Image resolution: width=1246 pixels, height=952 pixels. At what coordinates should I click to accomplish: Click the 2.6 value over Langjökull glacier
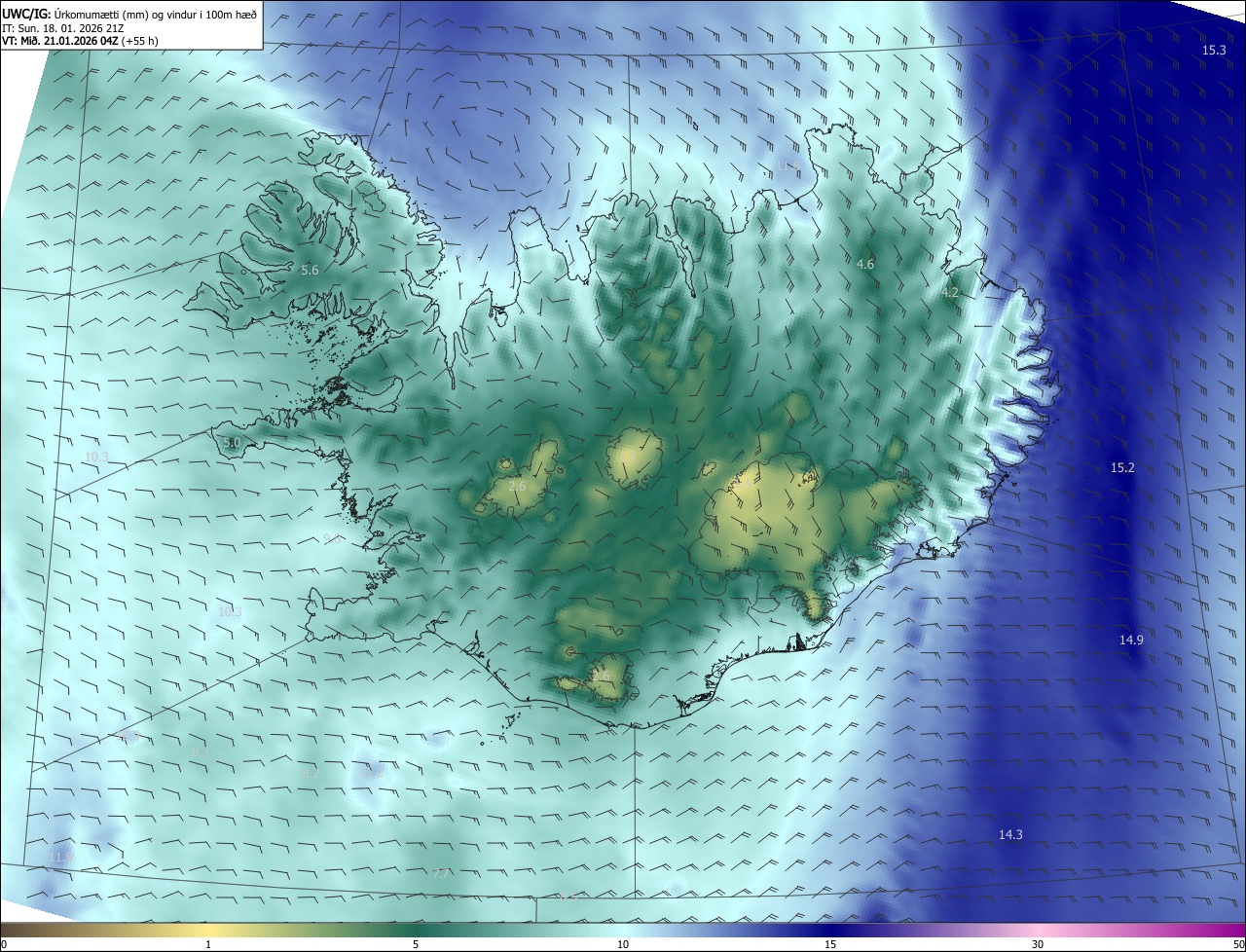point(517,486)
